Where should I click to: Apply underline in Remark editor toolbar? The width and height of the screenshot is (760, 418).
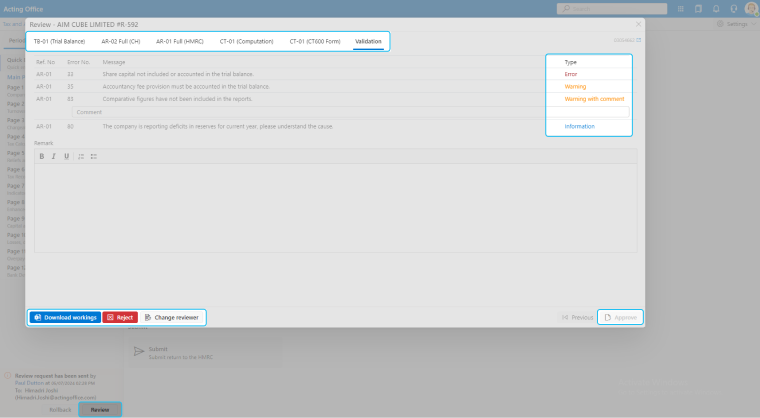(67, 156)
